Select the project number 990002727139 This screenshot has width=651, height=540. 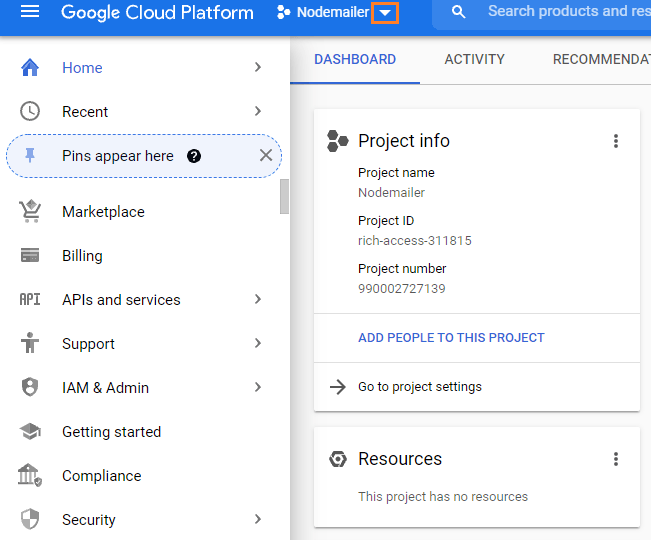(x=402, y=288)
